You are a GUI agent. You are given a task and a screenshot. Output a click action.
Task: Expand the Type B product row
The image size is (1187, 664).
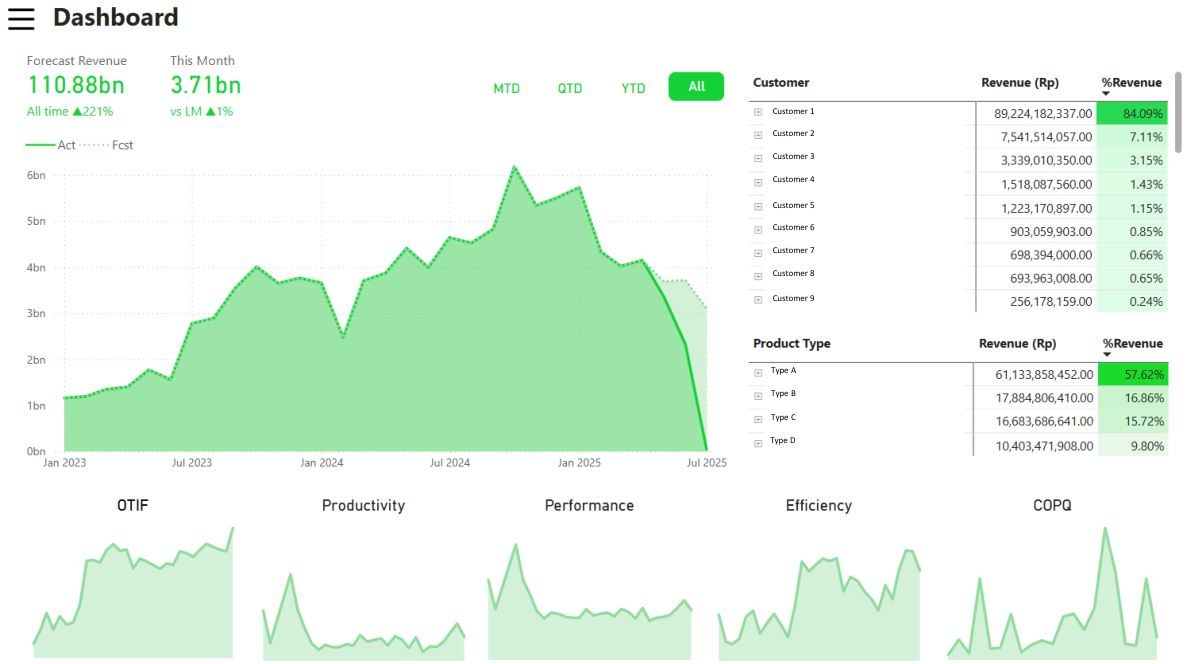[x=758, y=396]
